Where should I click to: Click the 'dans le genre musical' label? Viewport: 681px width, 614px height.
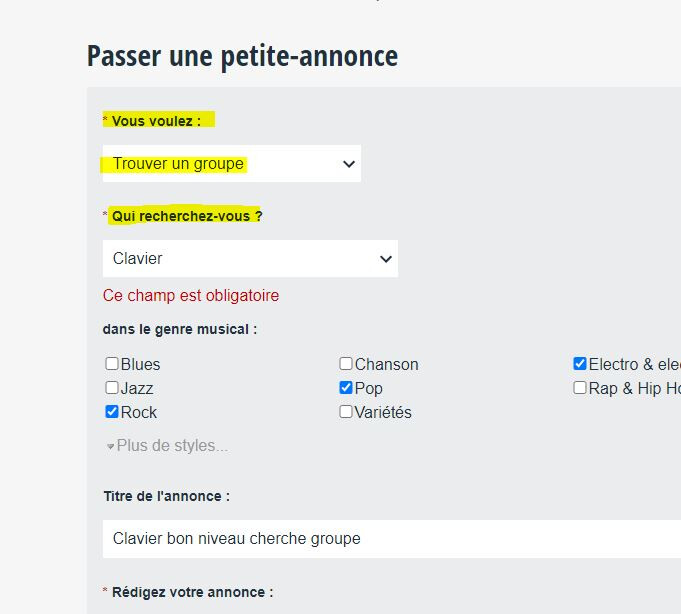point(179,329)
